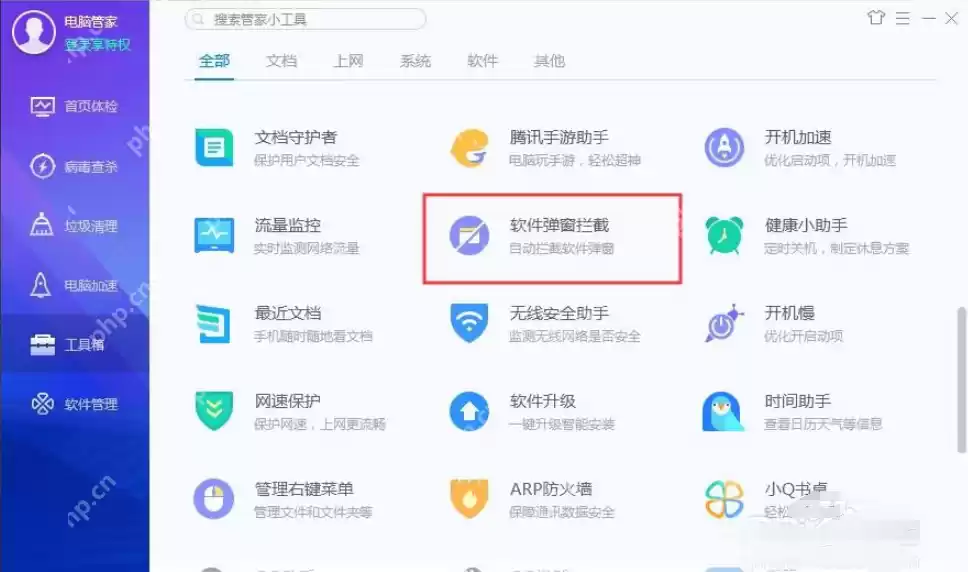Click the ARP防火墙 title text
This screenshot has width=968, height=572.
point(551,489)
